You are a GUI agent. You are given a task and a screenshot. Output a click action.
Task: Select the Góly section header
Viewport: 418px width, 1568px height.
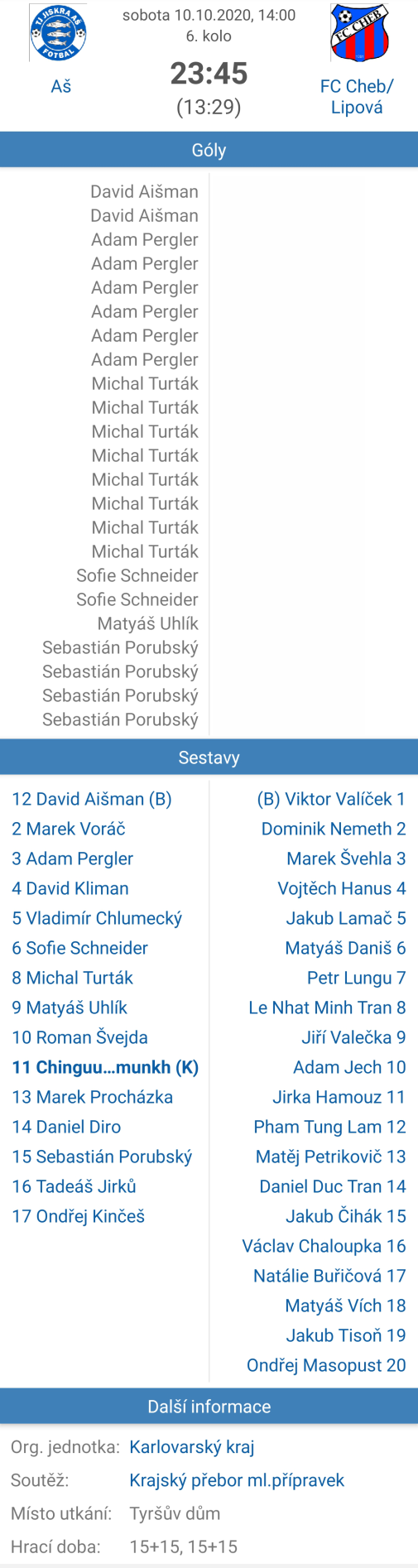coord(209,150)
